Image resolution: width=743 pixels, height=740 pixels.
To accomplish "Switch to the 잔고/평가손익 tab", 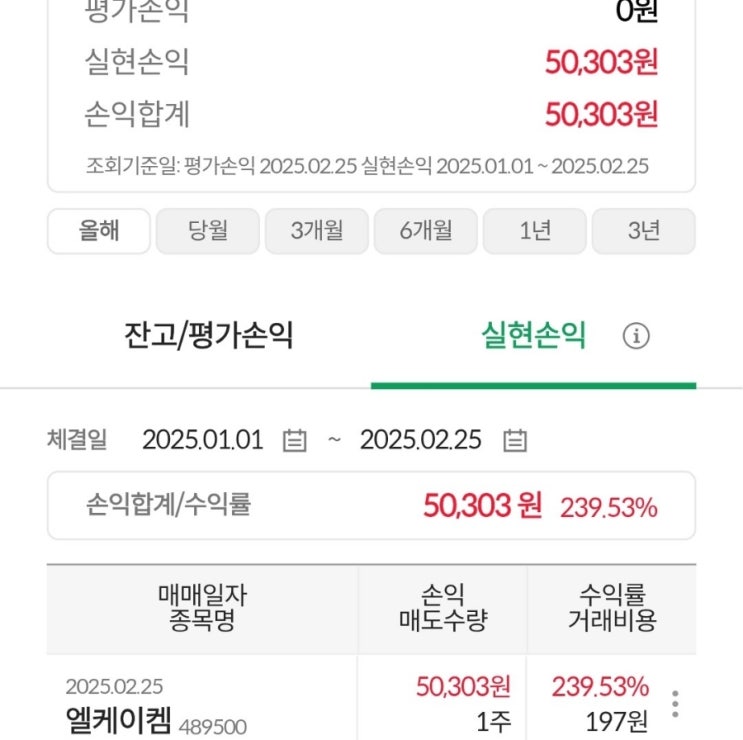I will pyautogui.click(x=209, y=336).
